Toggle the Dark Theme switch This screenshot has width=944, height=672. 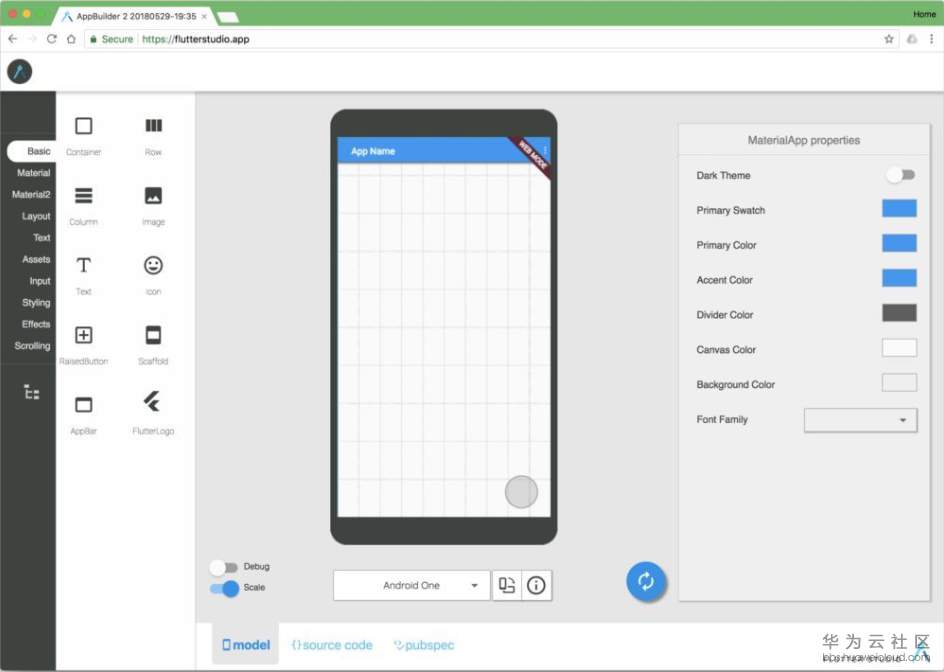pos(901,175)
